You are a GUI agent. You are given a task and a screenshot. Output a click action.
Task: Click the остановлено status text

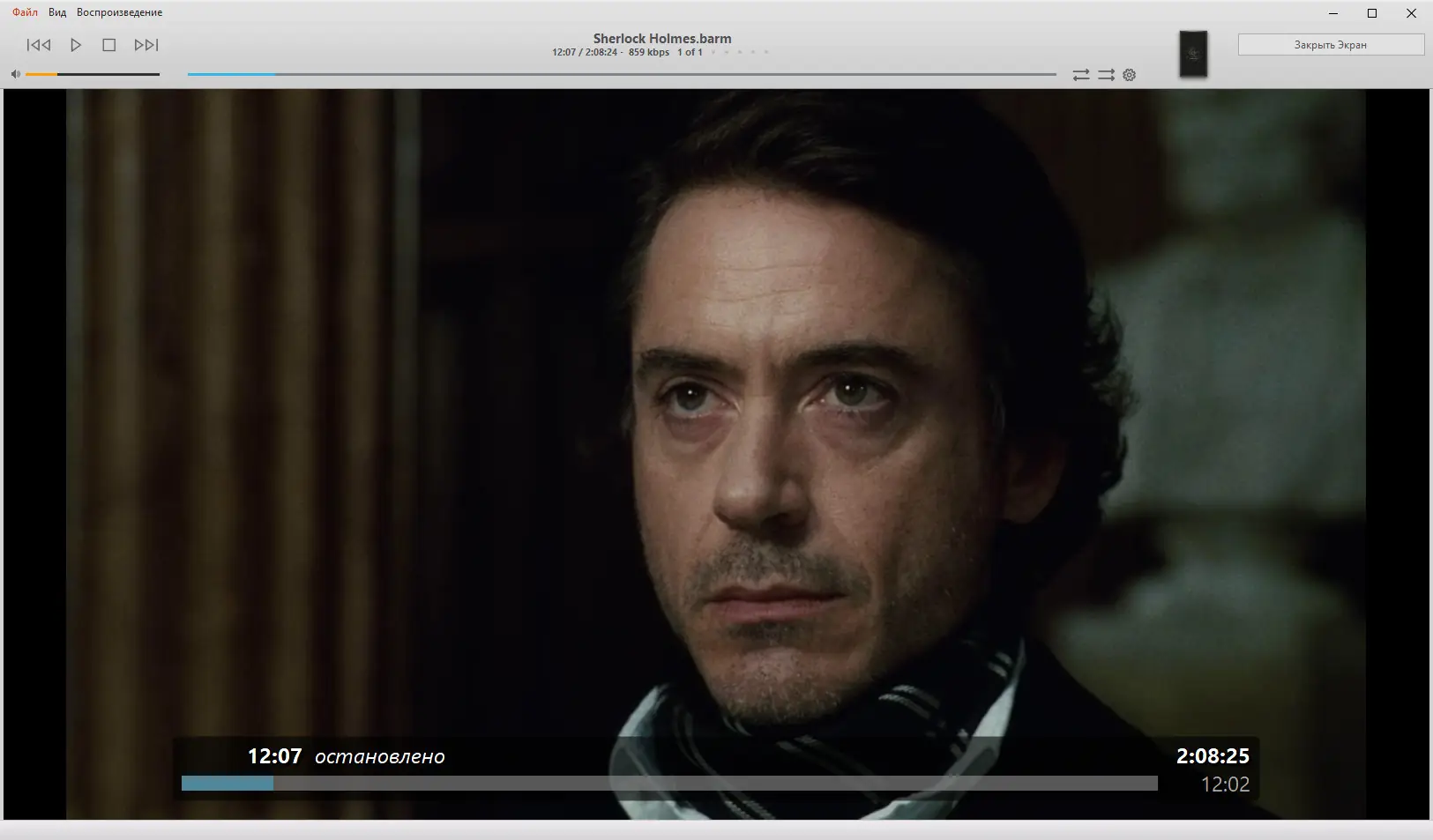click(380, 756)
